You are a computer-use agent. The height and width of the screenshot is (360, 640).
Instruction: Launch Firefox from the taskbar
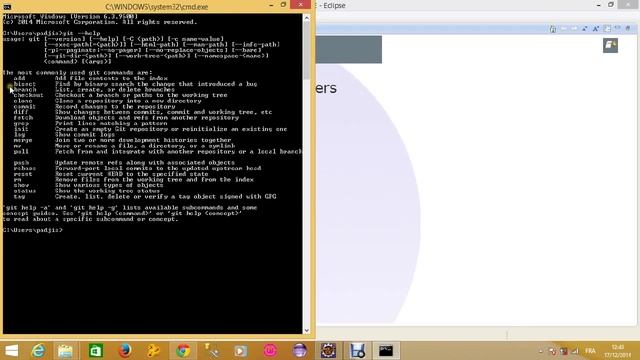125,351
